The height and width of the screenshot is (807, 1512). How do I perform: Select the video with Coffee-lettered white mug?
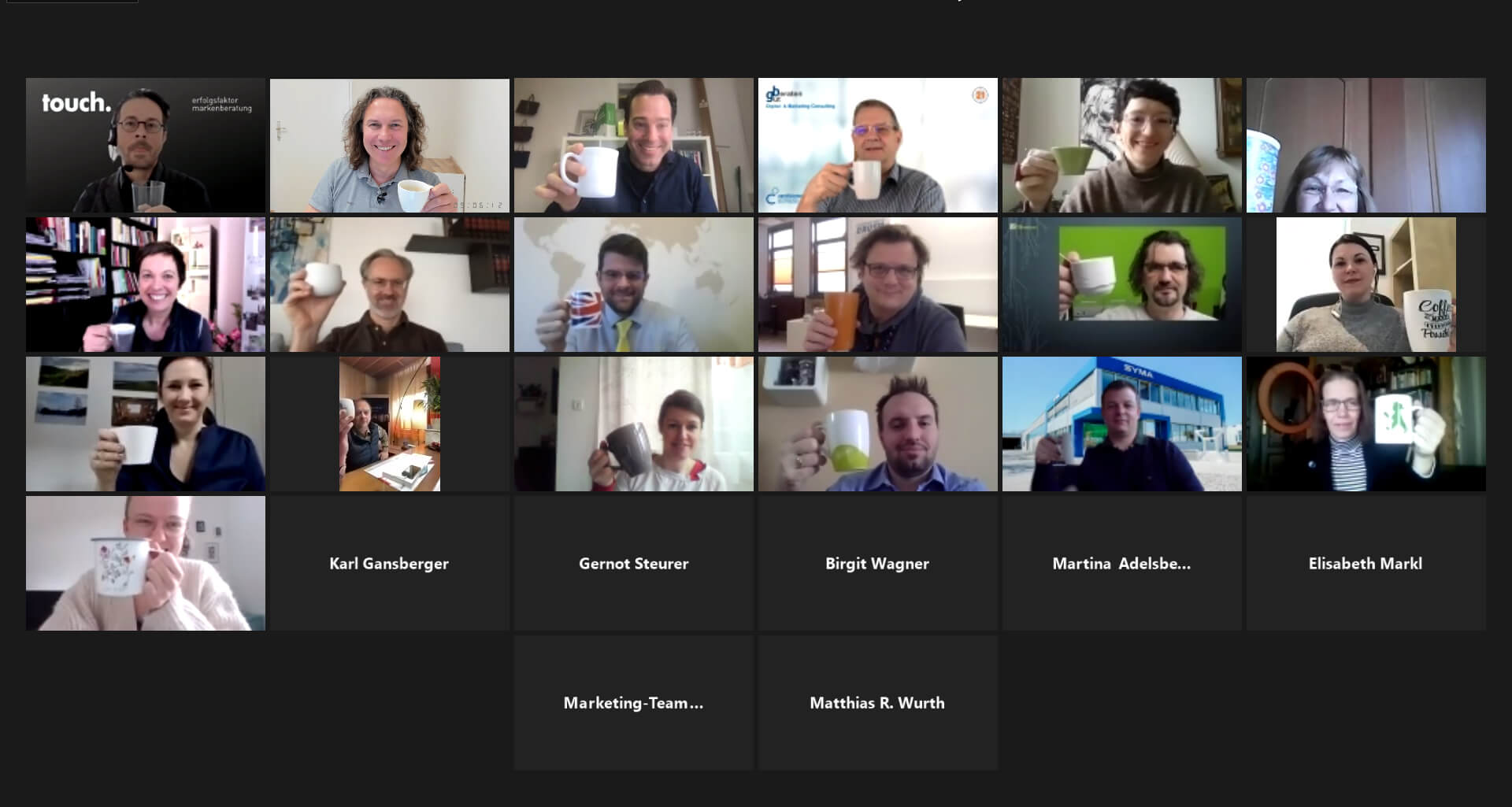tap(1366, 284)
